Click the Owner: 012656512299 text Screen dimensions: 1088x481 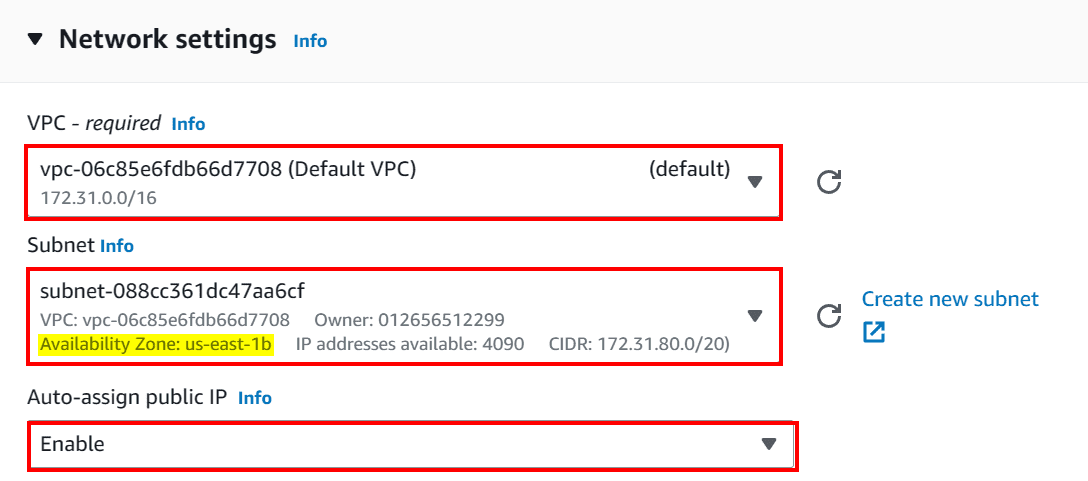tap(409, 320)
